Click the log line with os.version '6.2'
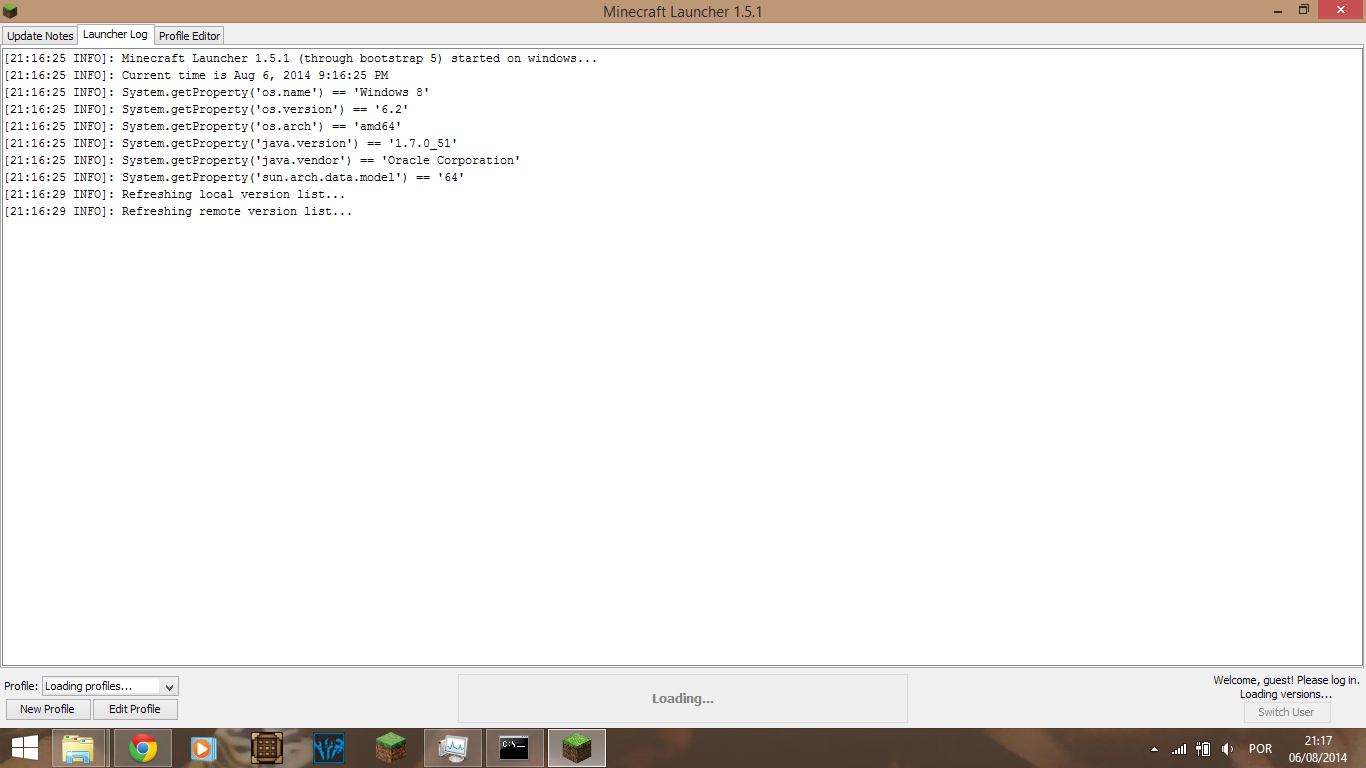 [206, 109]
